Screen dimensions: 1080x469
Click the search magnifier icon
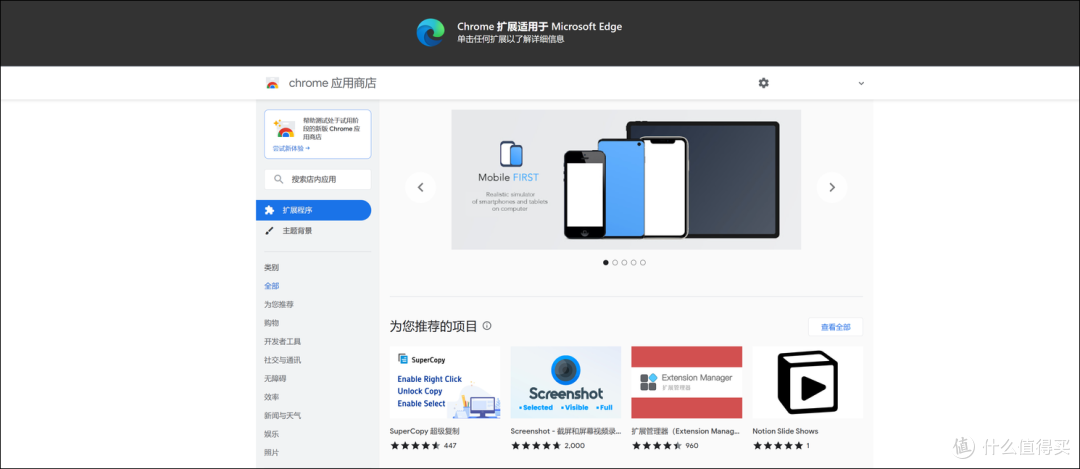278,179
